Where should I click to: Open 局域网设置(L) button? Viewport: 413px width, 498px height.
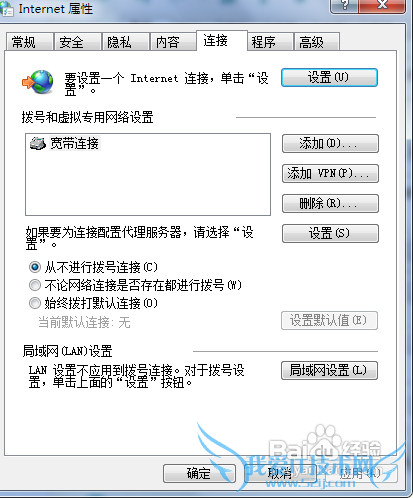[329, 370]
